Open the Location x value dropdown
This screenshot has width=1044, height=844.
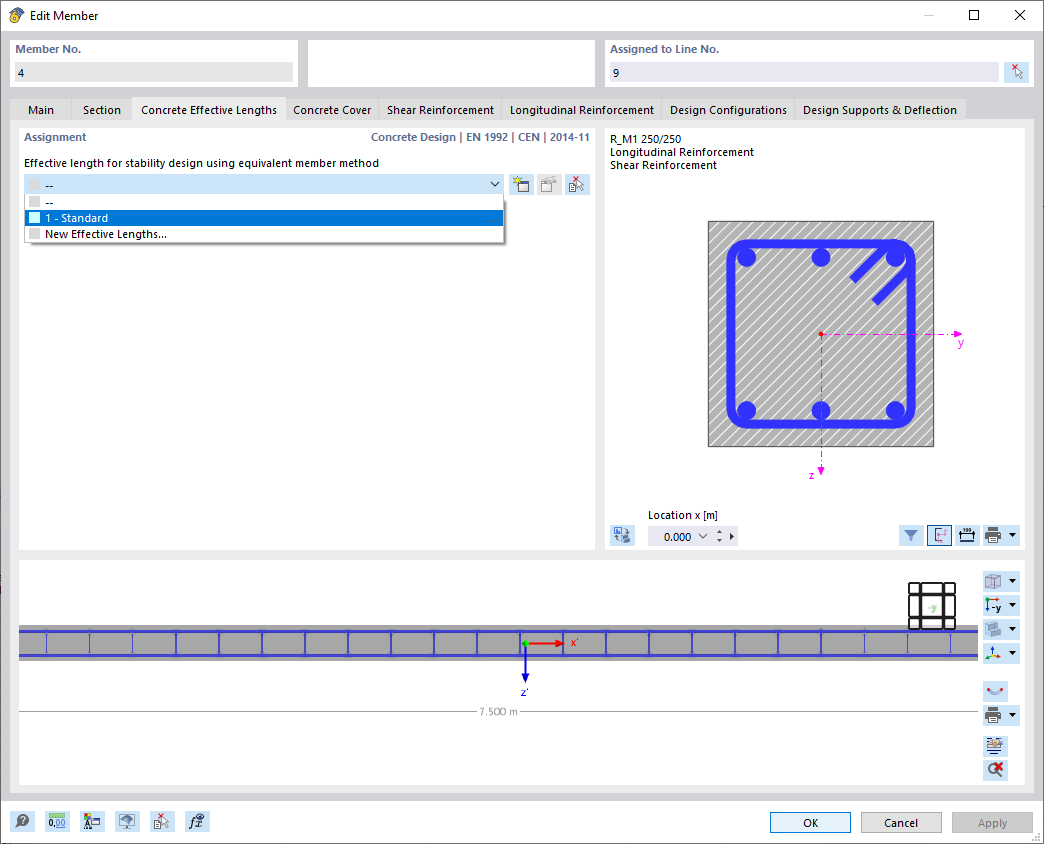702,536
